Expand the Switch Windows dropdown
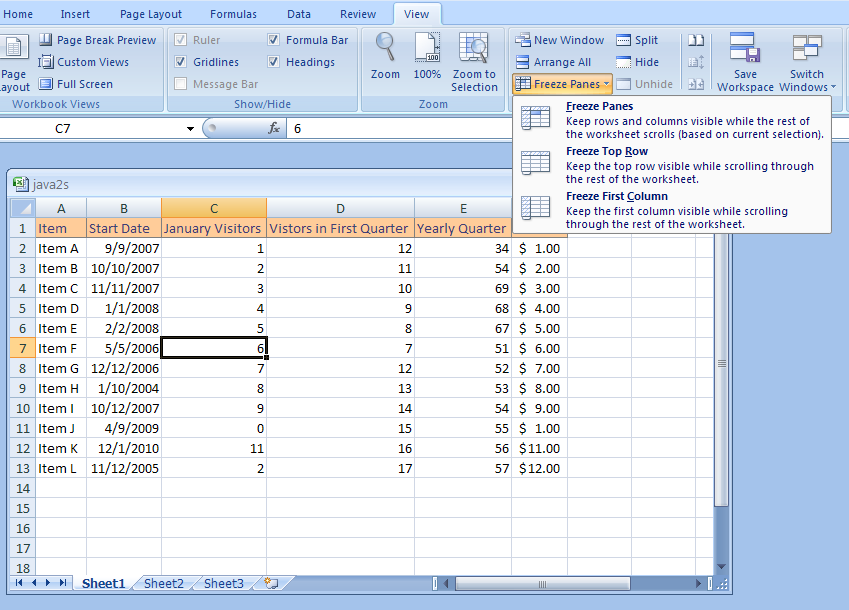Viewport: 849px width, 610px height. pos(807,87)
